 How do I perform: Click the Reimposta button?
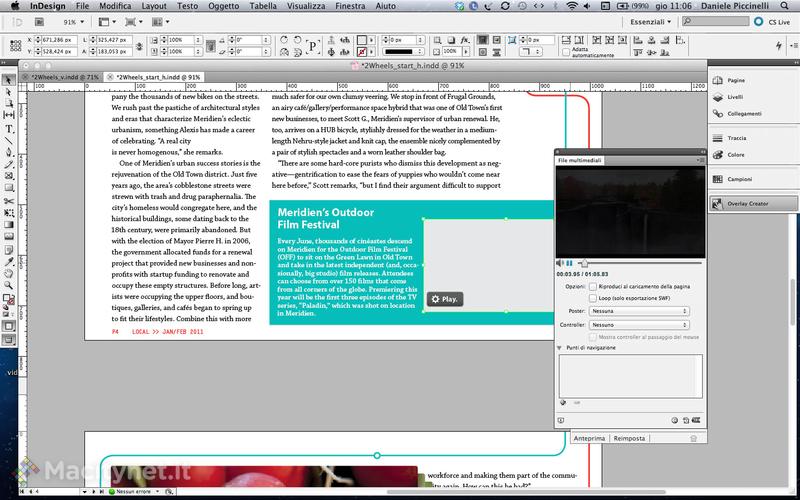pyautogui.click(x=629, y=438)
